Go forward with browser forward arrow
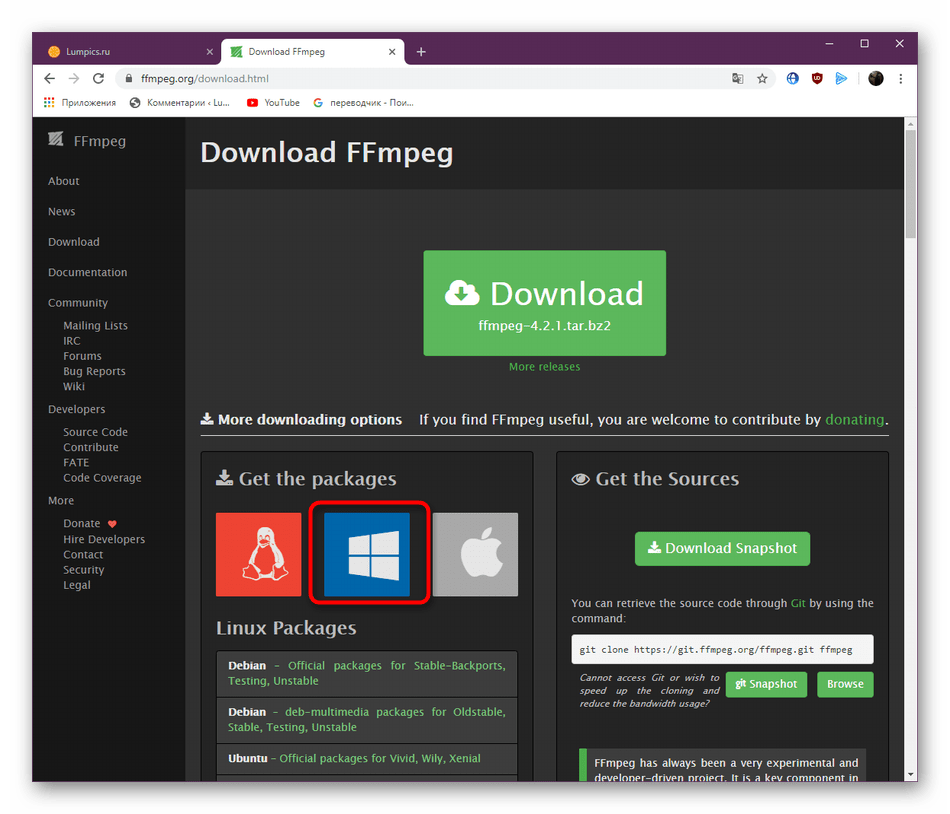The height and width of the screenshot is (814, 950). (x=74, y=78)
